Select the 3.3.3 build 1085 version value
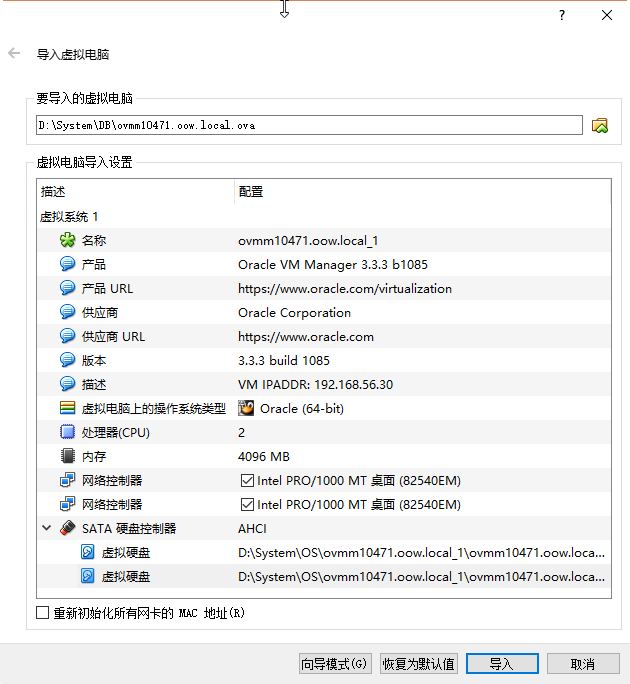 [x=284, y=360]
